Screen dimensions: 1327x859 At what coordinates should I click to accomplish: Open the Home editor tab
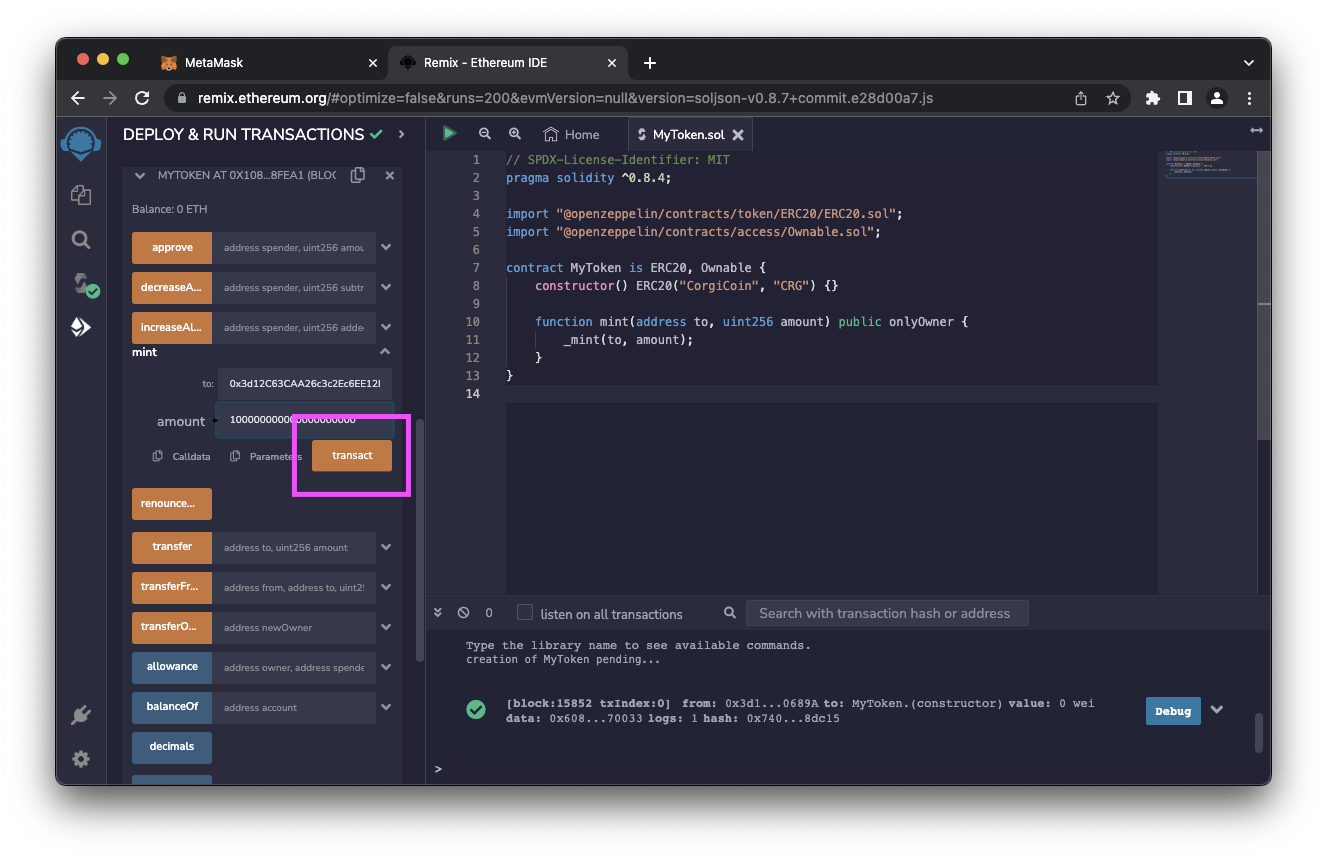click(571, 134)
